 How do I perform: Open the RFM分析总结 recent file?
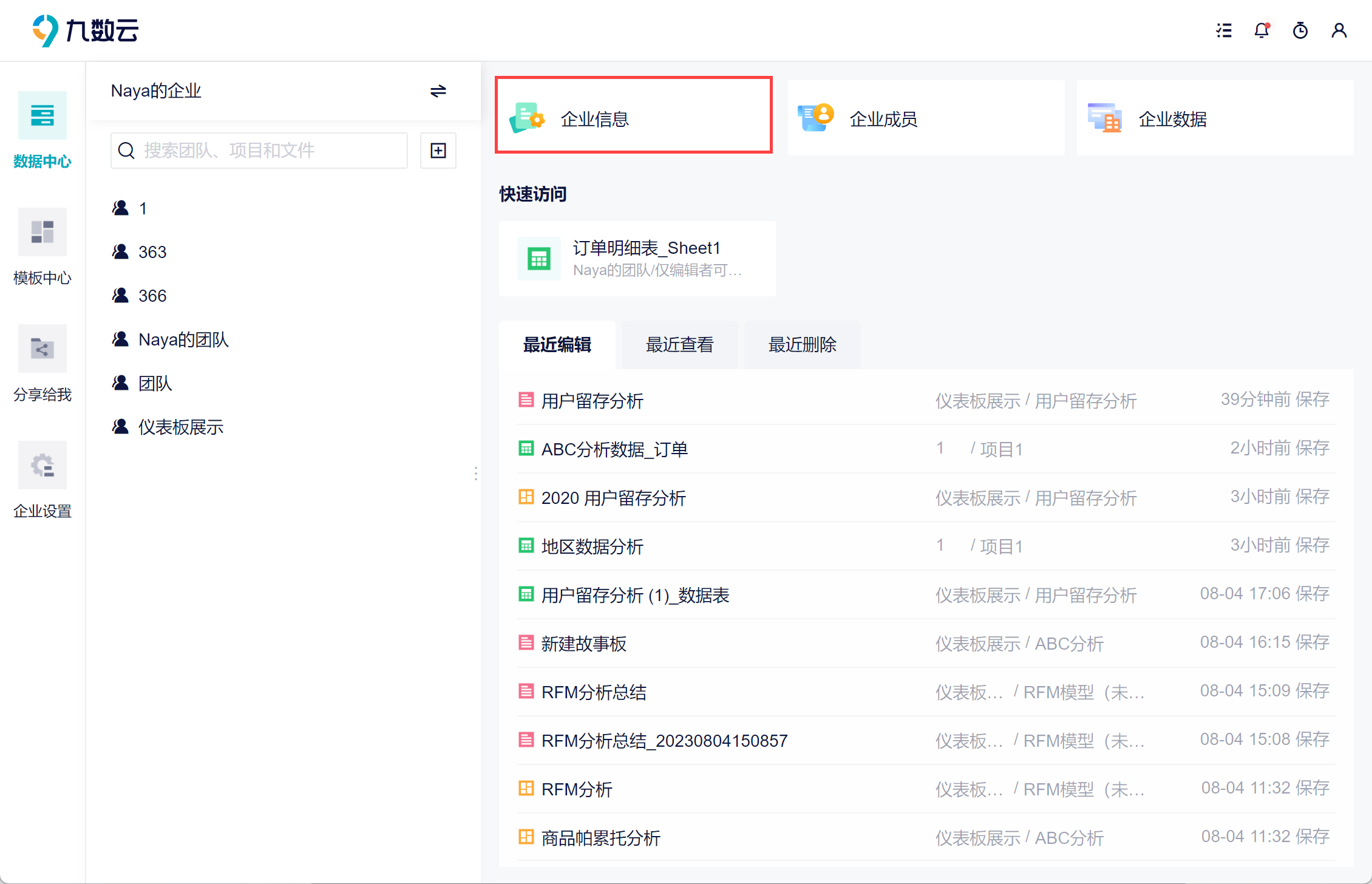(x=594, y=692)
